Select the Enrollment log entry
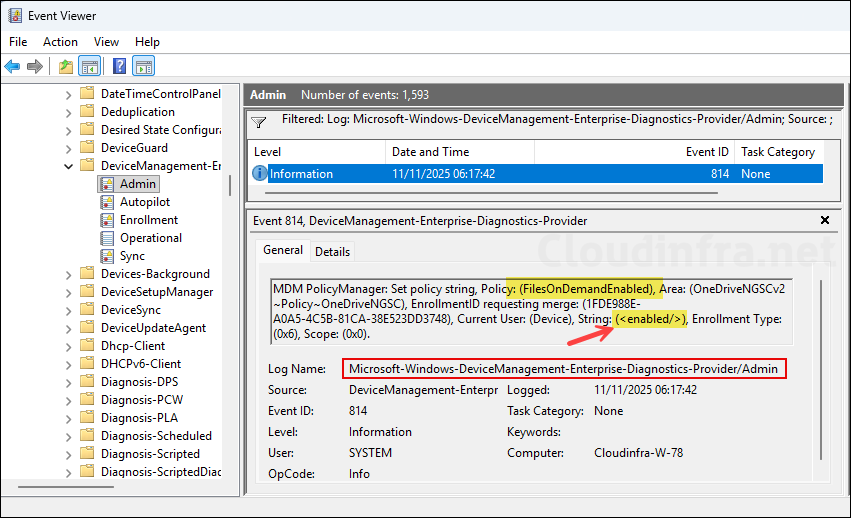 point(149,220)
